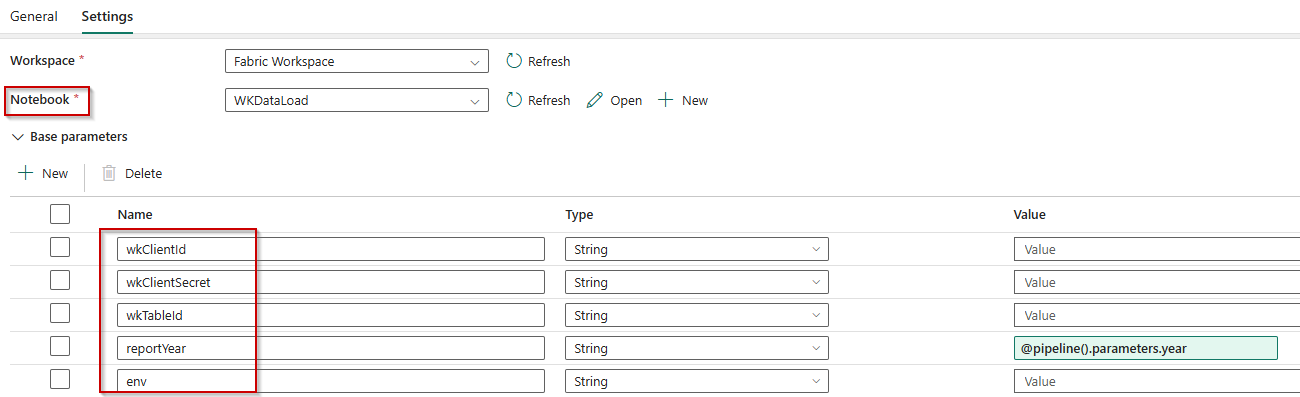Screen dimensions: 1300x397
Task: Check the wkTableId row checkbox
Action: (x=60, y=314)
